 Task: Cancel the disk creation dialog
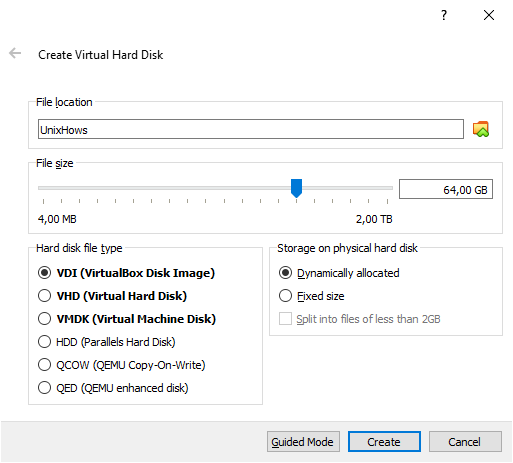(x=465, y=442)
